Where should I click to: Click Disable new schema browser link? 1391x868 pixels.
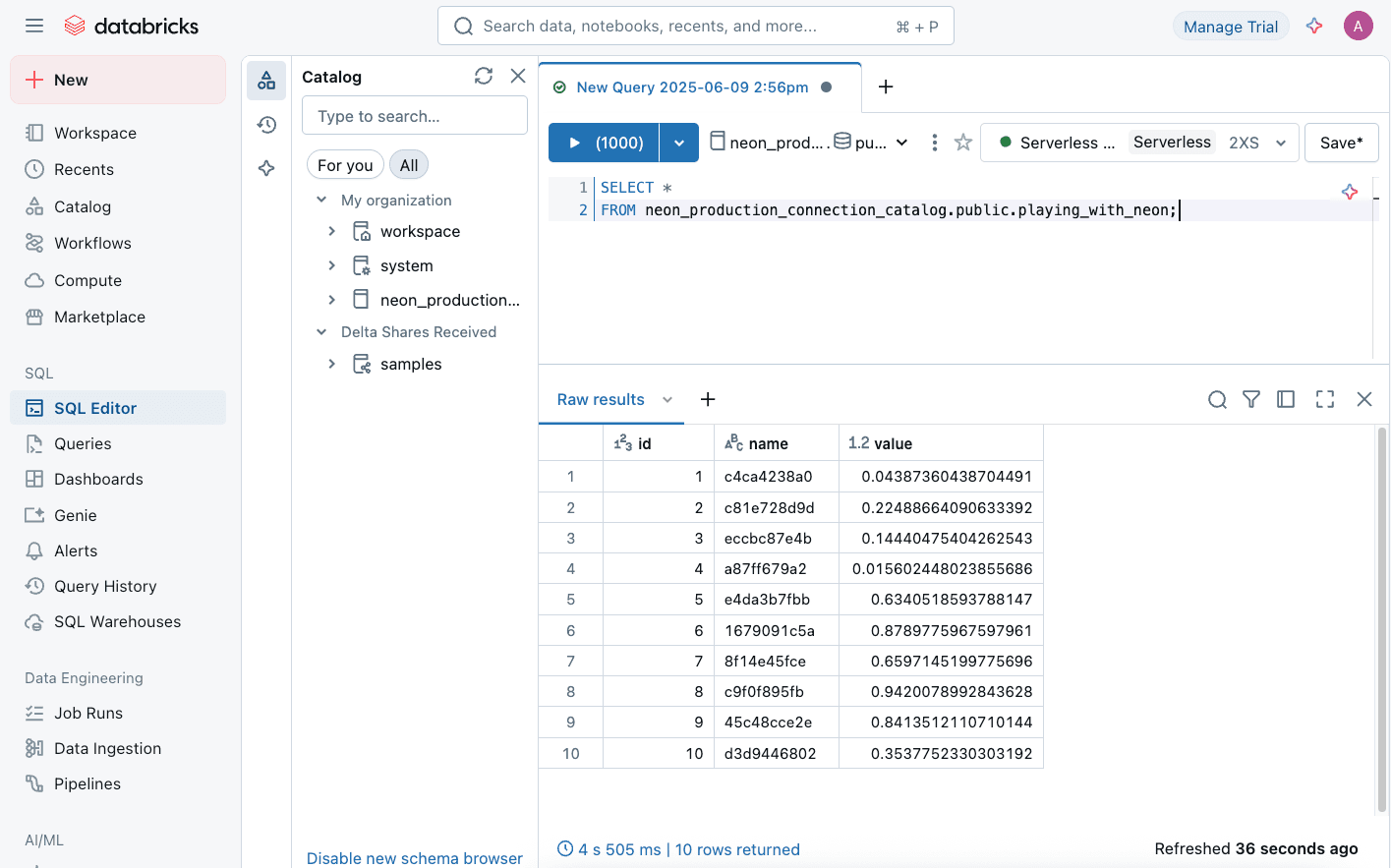click(414, 857)
